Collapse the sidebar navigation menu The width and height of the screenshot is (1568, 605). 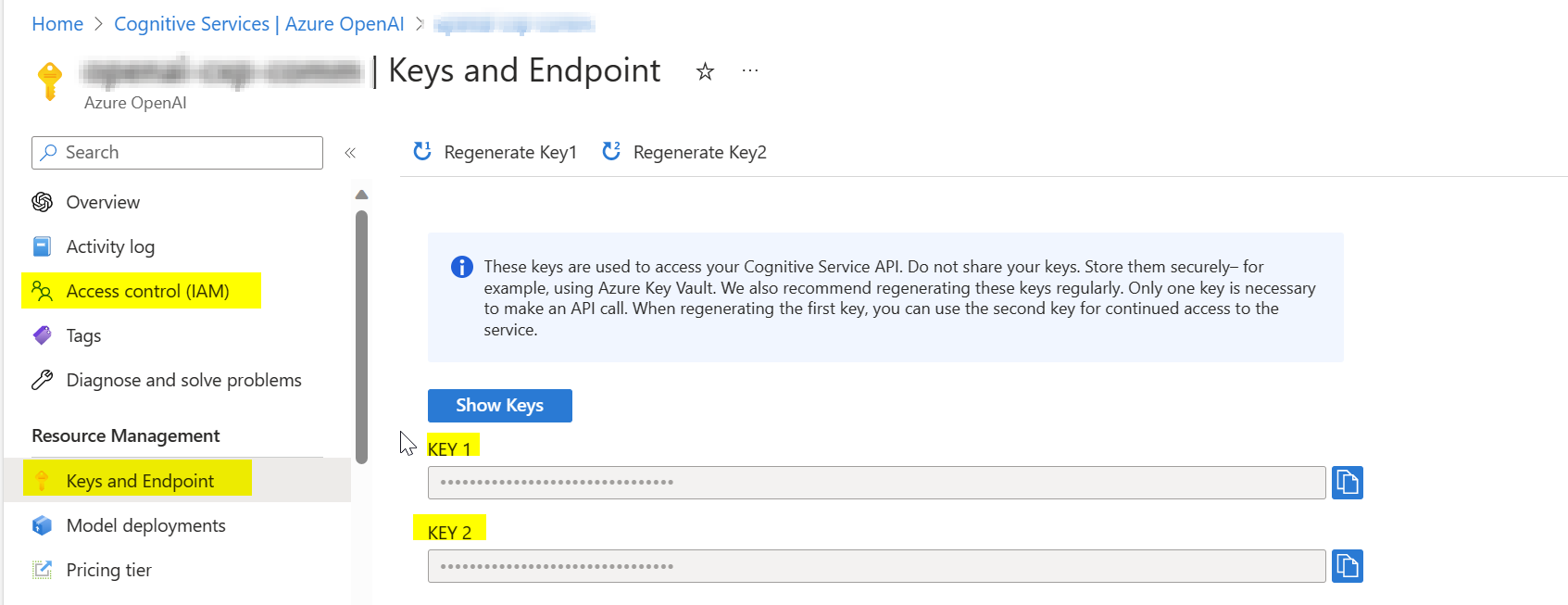[350, 153]
